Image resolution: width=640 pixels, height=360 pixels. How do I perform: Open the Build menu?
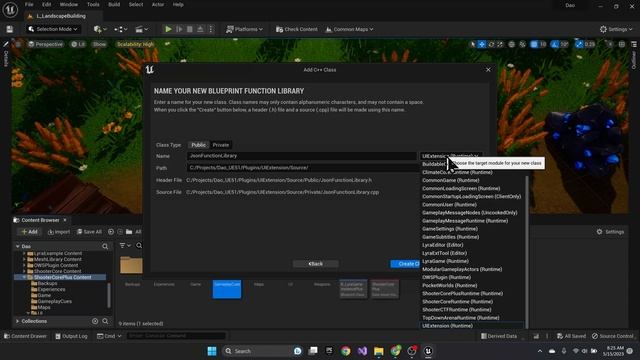tap(114, 4)
